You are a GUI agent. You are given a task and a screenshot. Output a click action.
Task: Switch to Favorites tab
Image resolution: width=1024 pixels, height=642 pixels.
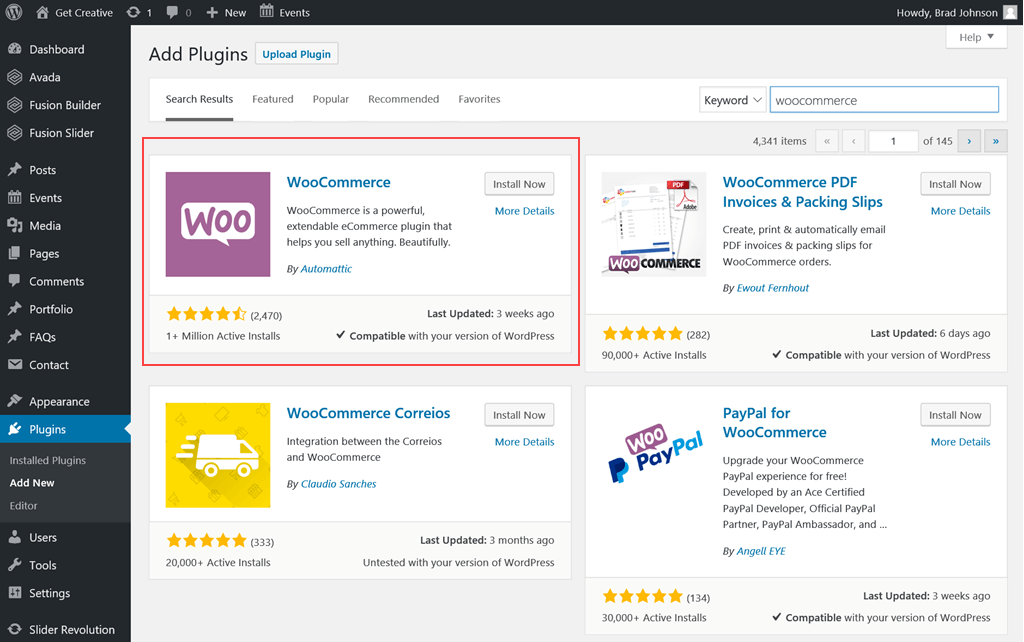[x=479, y=99]
